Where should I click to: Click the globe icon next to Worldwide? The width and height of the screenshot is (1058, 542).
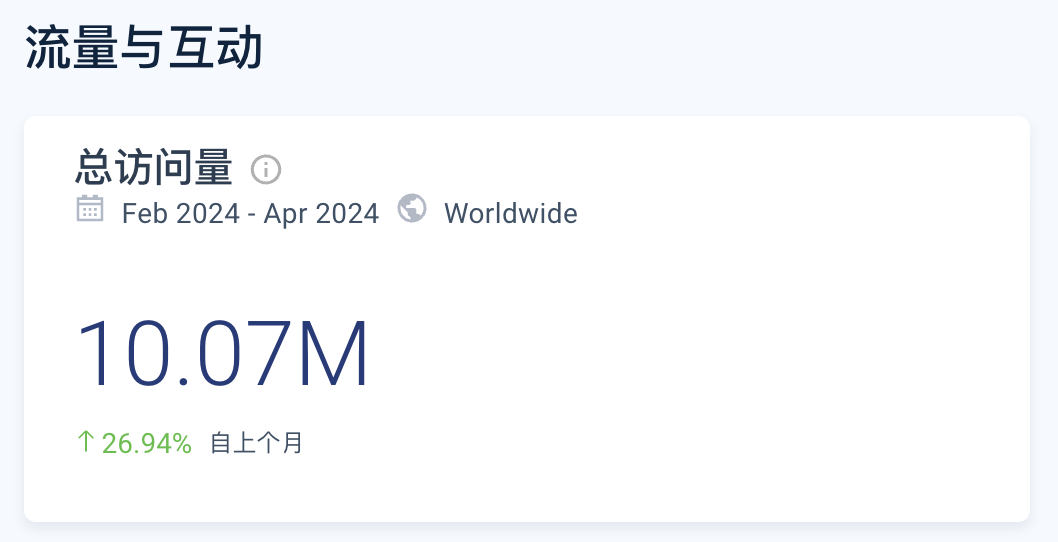click(412, 208)
